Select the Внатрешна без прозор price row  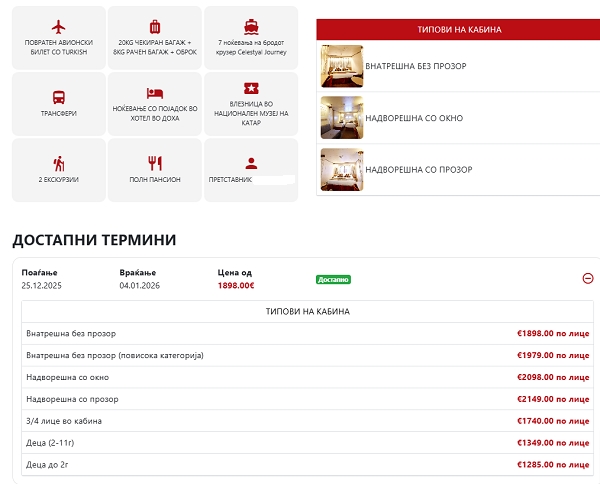307,333
